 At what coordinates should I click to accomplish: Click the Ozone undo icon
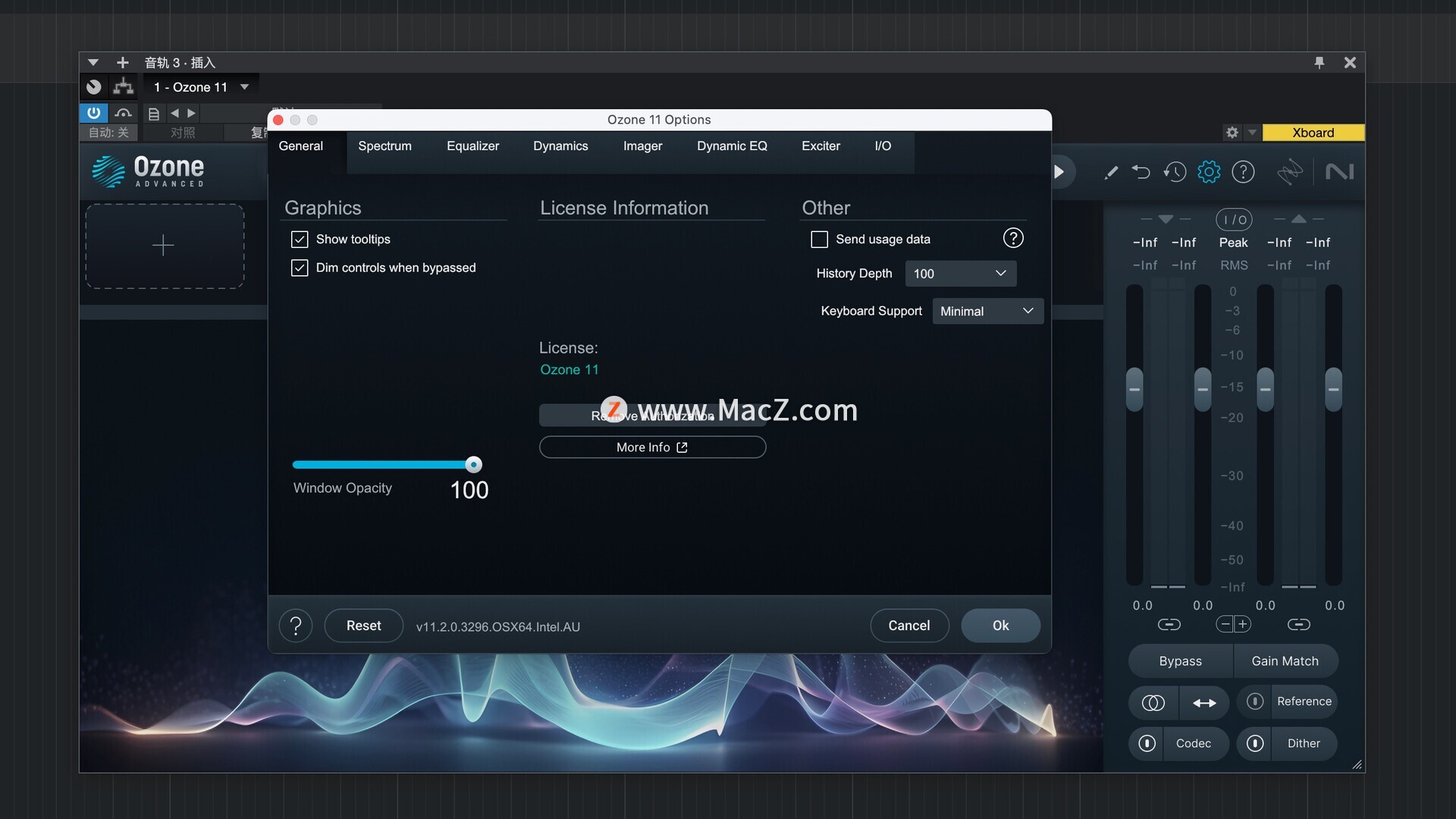pyautogui.click(x=1141, y=172)
